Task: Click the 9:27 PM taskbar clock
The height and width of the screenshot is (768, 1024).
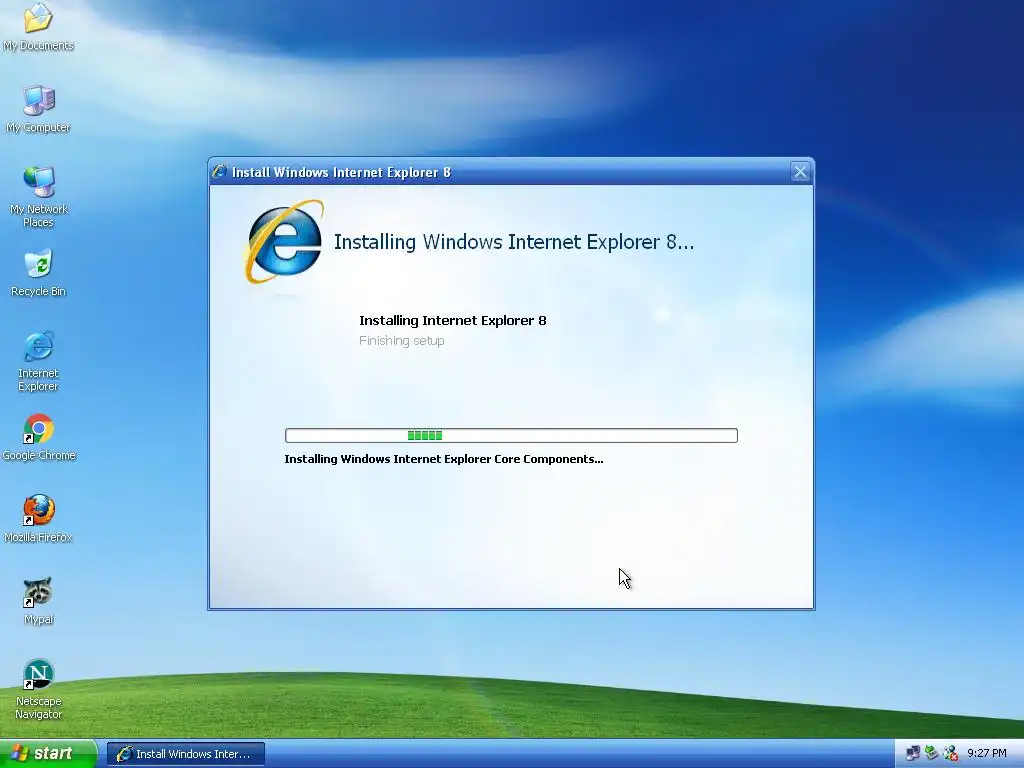Action: click(987, 753)
